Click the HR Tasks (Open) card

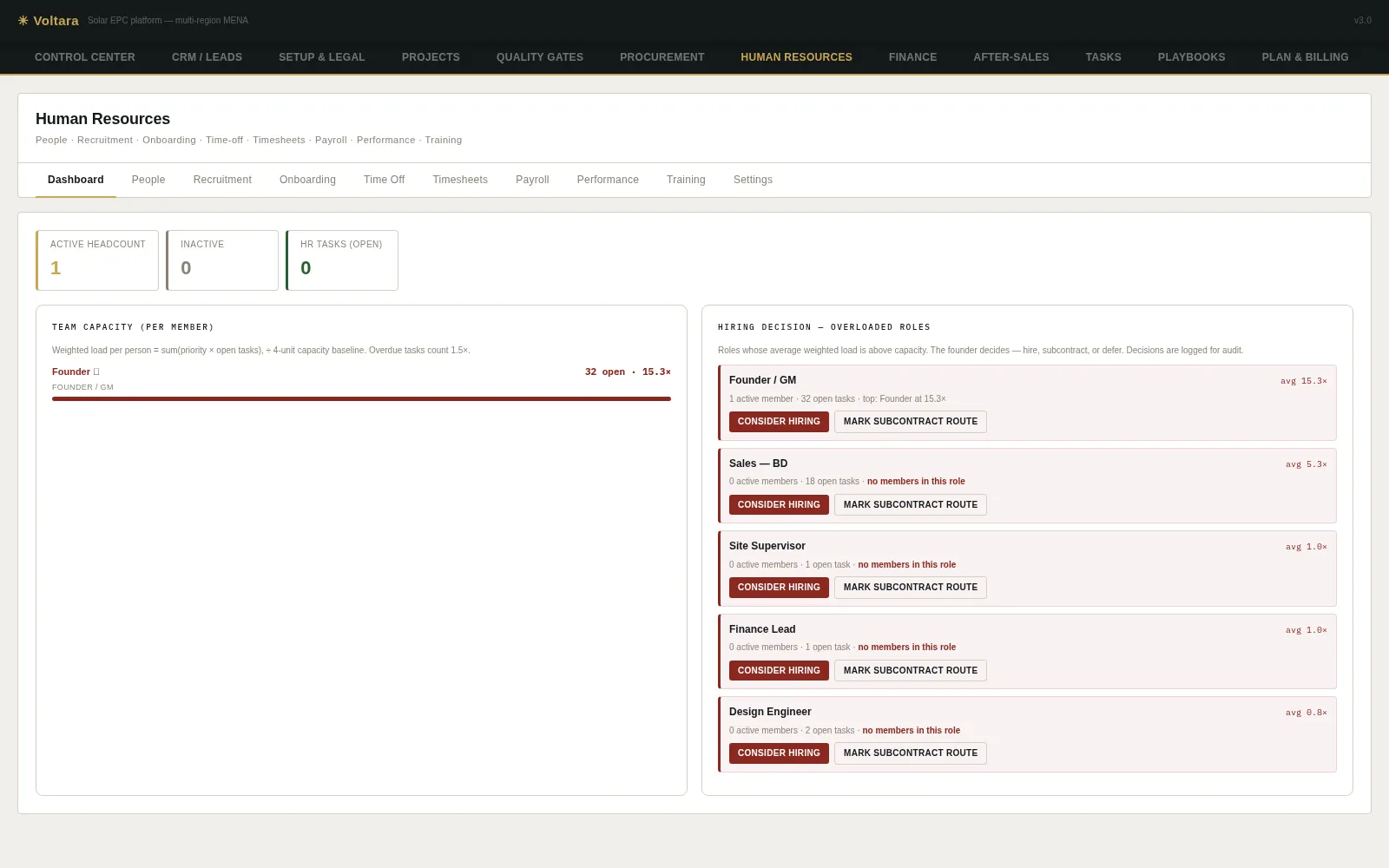pyautogui.click(x=342, y=260)
